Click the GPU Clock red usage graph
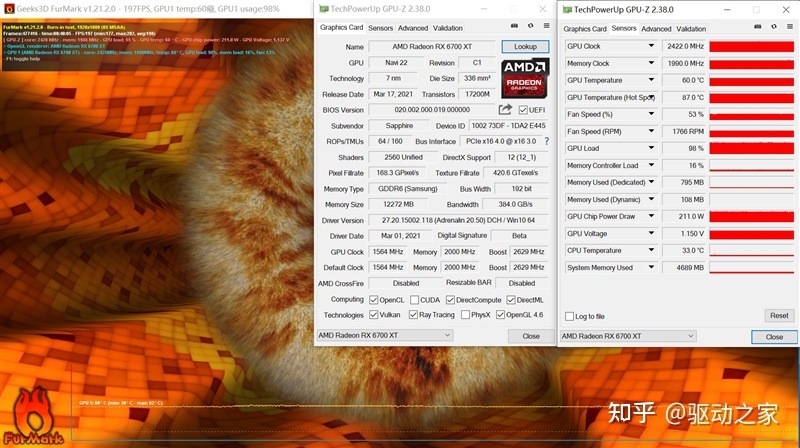800x448 pixels. coord(752,46)
